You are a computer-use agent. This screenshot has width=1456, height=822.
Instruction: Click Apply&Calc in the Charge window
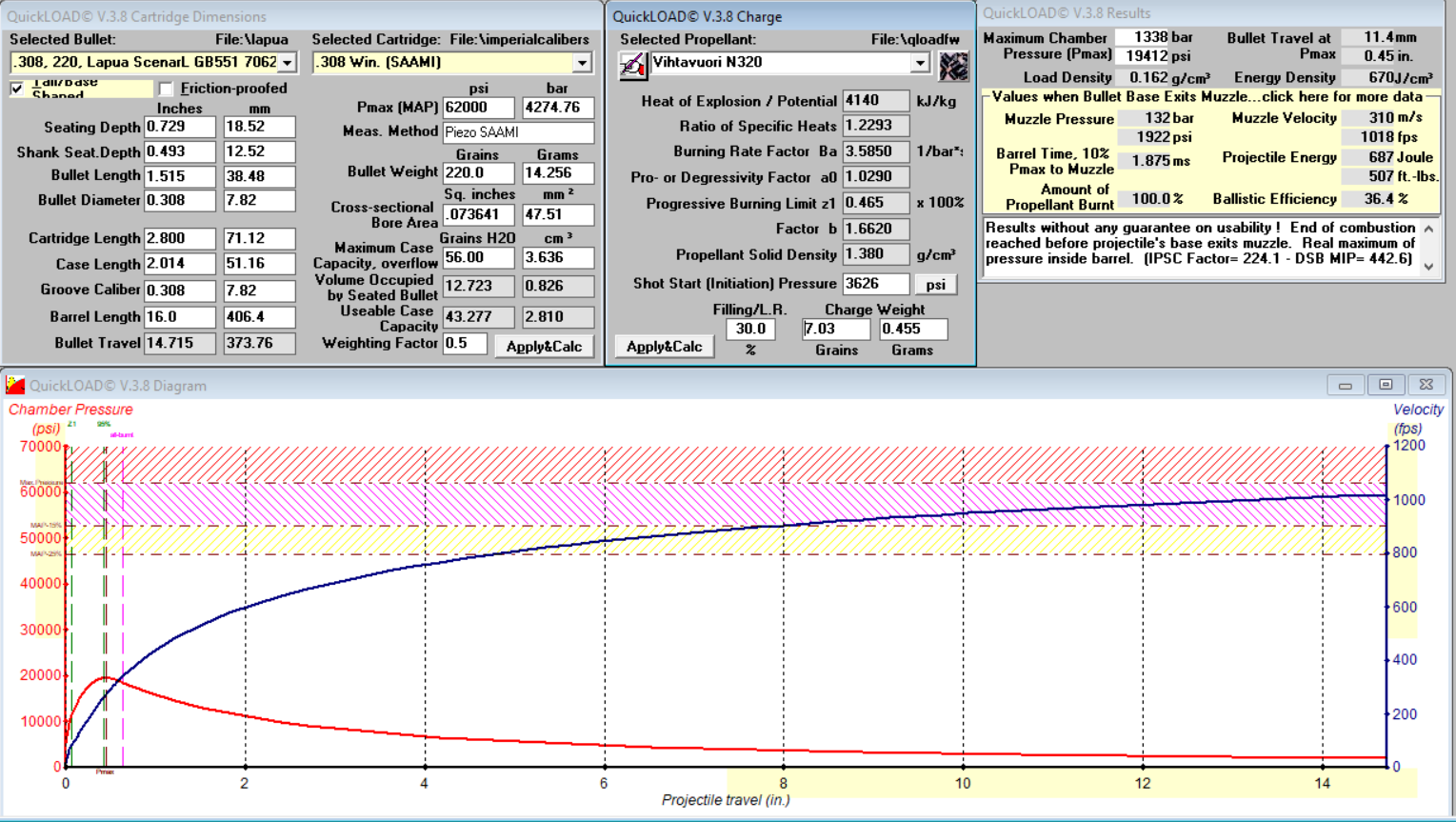[664, 347]
